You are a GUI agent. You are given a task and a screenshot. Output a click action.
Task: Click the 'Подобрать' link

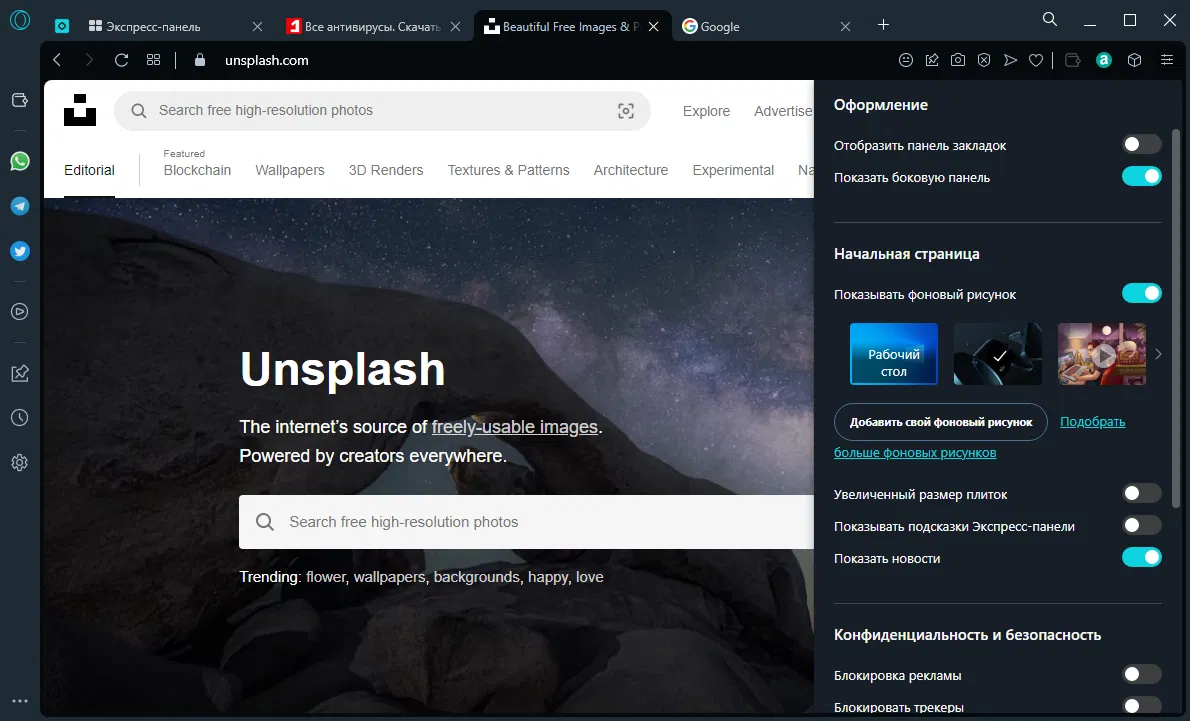[1093, 421]
